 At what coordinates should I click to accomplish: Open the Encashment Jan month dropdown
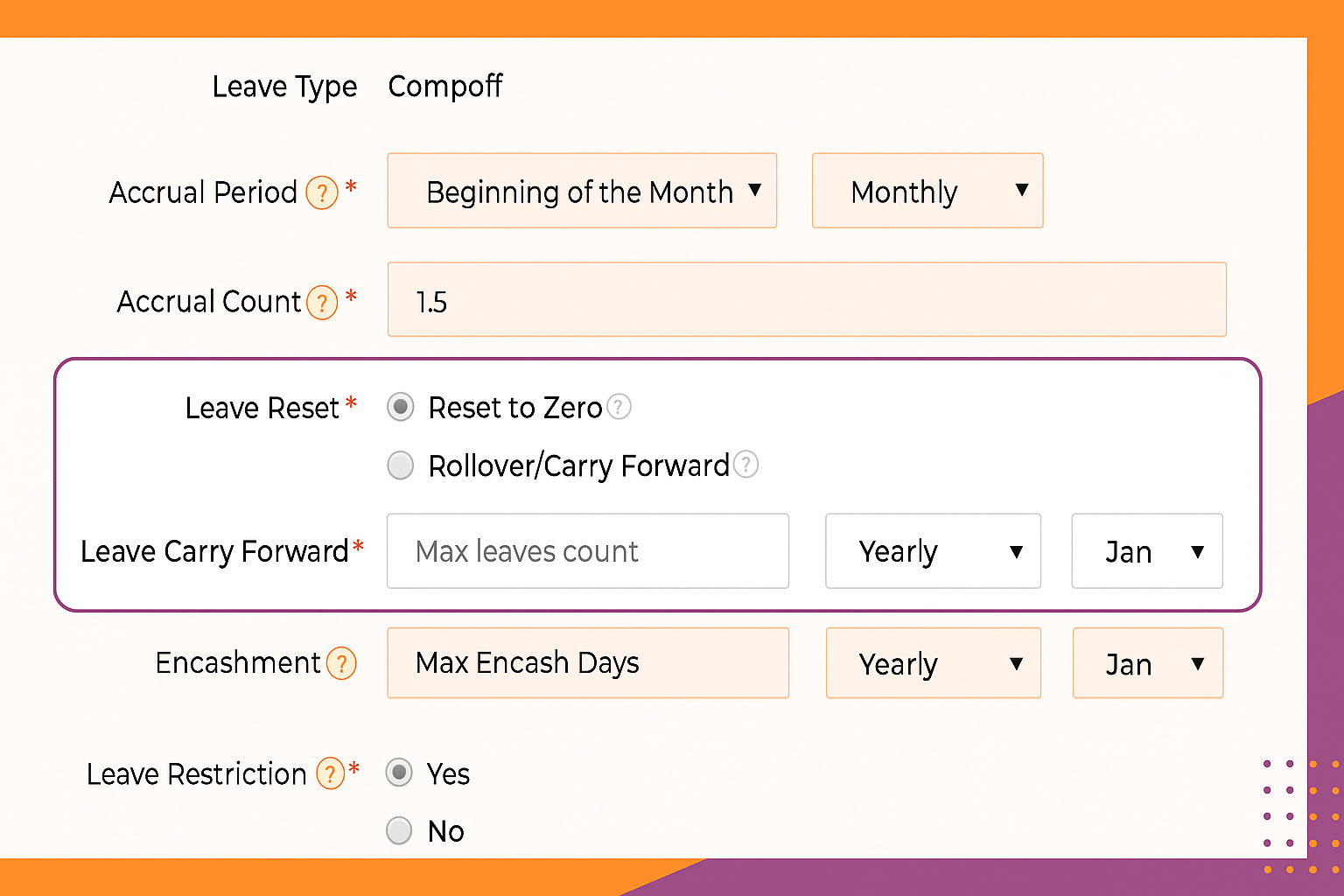[x=1148, y=663]
